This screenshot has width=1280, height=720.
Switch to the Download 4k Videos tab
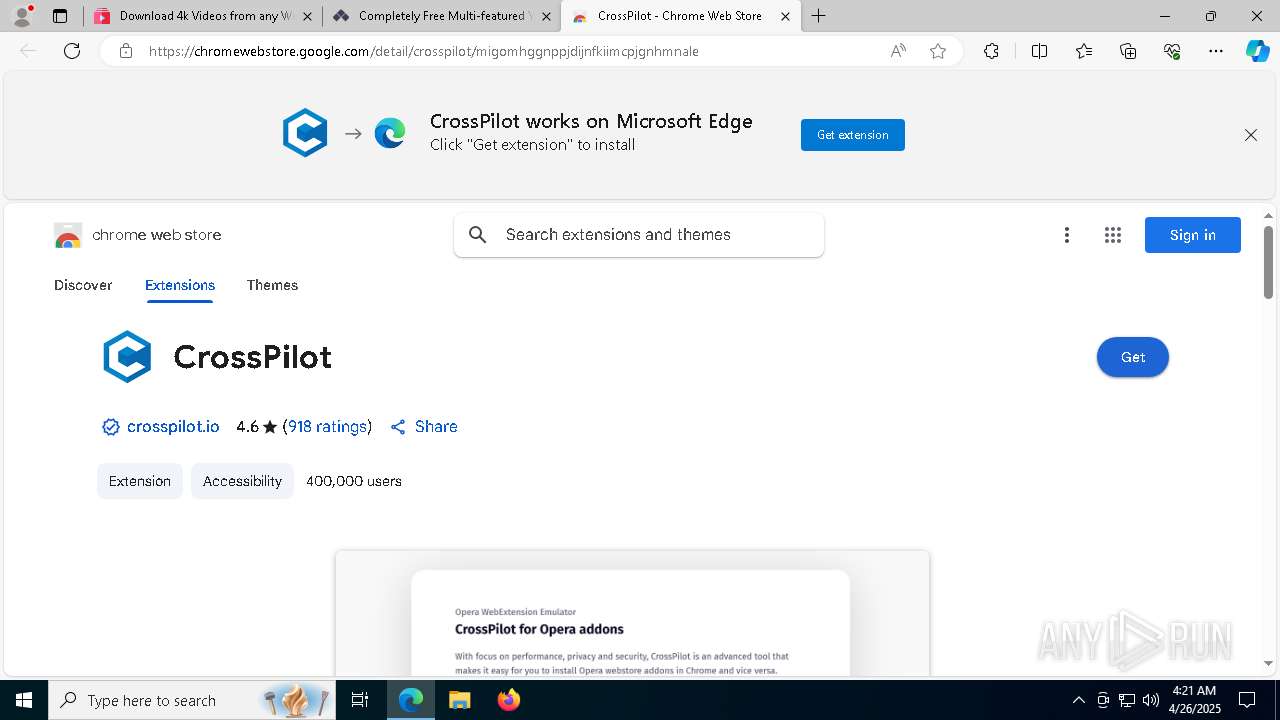pyautogui.click(x=203, y=16)
